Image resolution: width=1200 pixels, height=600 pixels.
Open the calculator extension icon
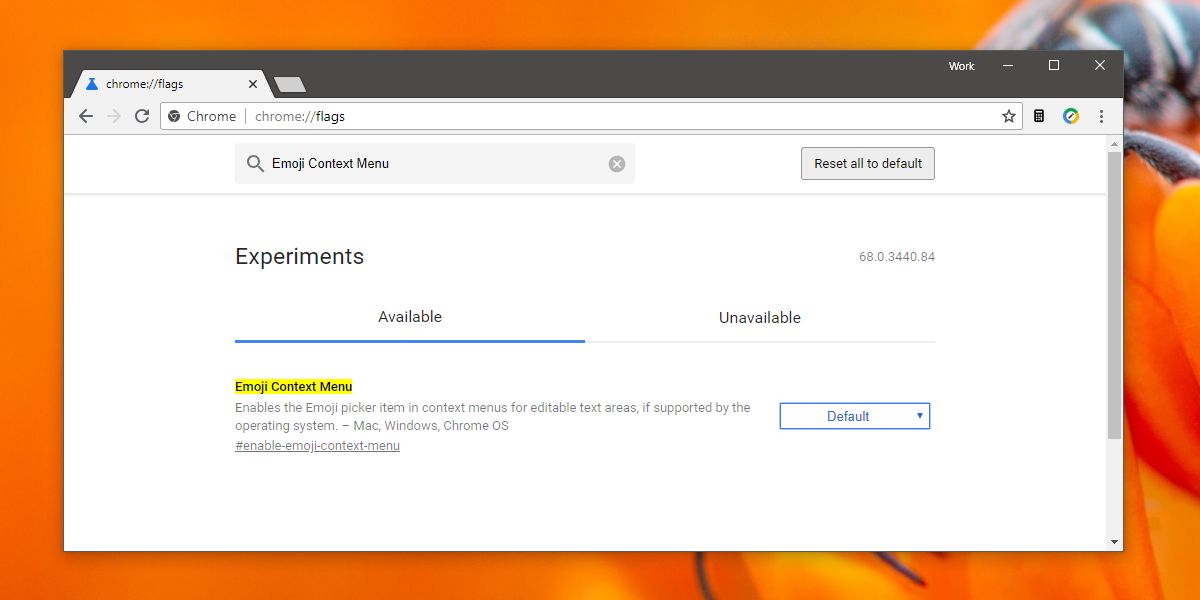pos(1039,116)
